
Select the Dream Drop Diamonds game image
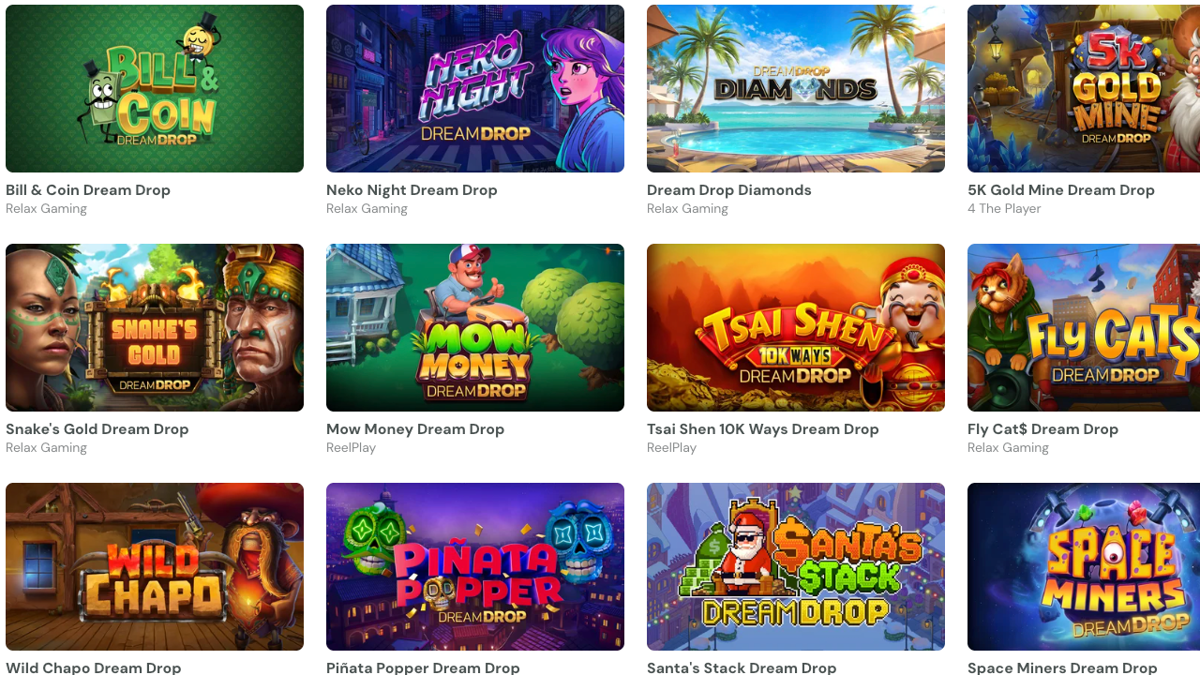[796, 89]
